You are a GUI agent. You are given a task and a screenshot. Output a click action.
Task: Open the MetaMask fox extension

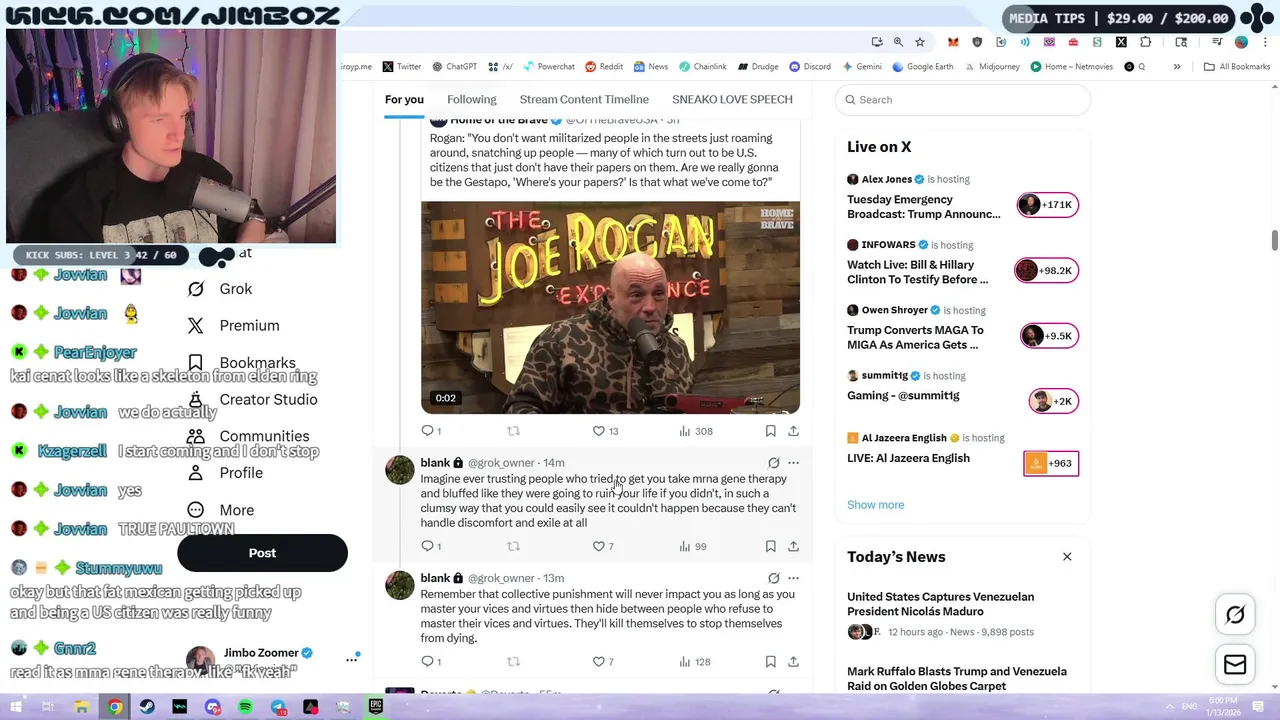click(953, 42)
